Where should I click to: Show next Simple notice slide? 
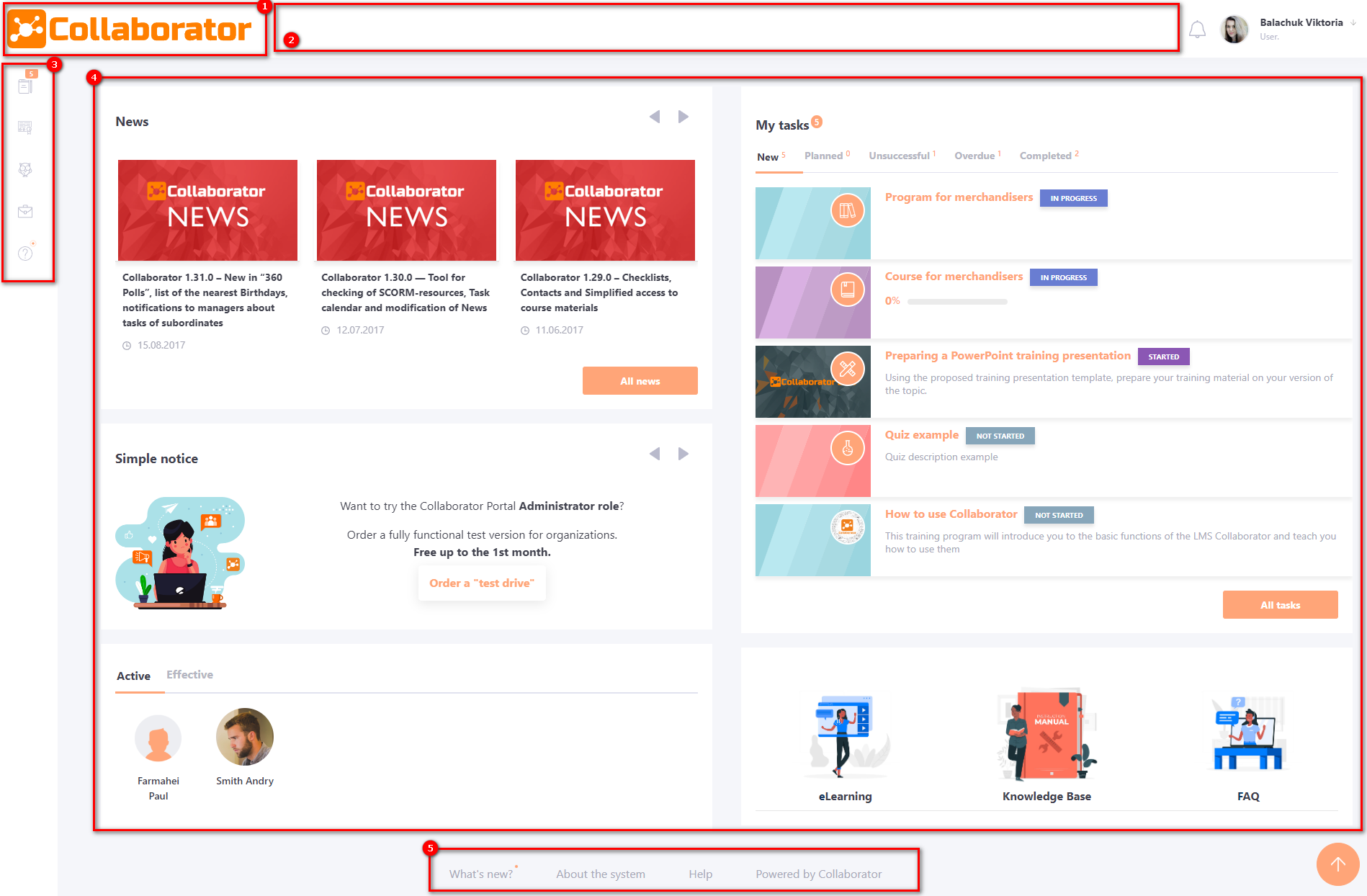click(x=683, y=454)
